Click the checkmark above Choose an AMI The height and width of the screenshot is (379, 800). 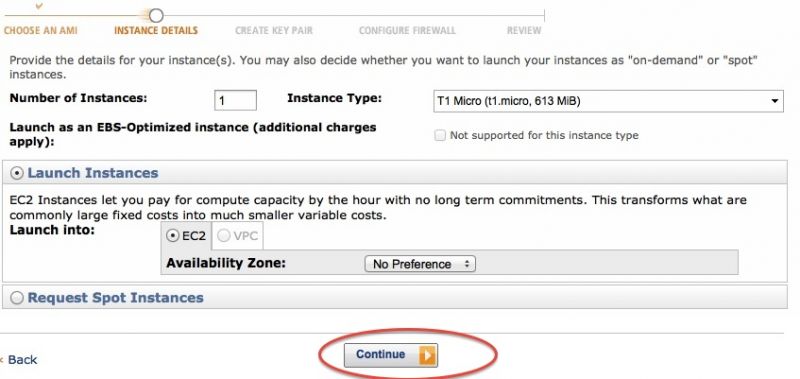click(x=39, y=7)
